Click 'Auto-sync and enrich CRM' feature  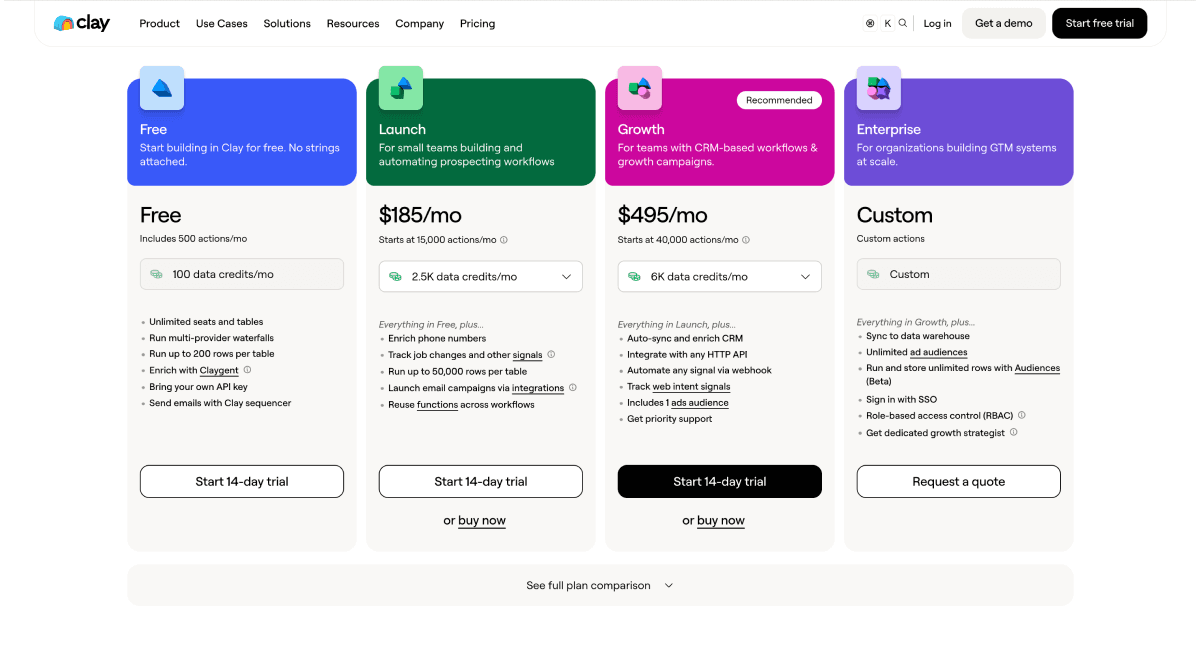pyautogui.click(x=685, y=338)
